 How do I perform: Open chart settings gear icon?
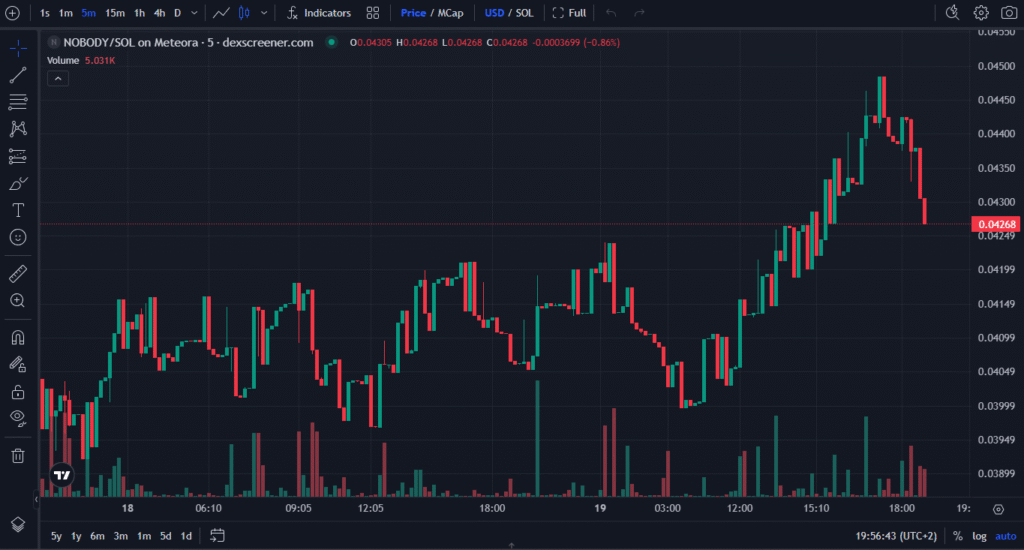click(981, 13)
